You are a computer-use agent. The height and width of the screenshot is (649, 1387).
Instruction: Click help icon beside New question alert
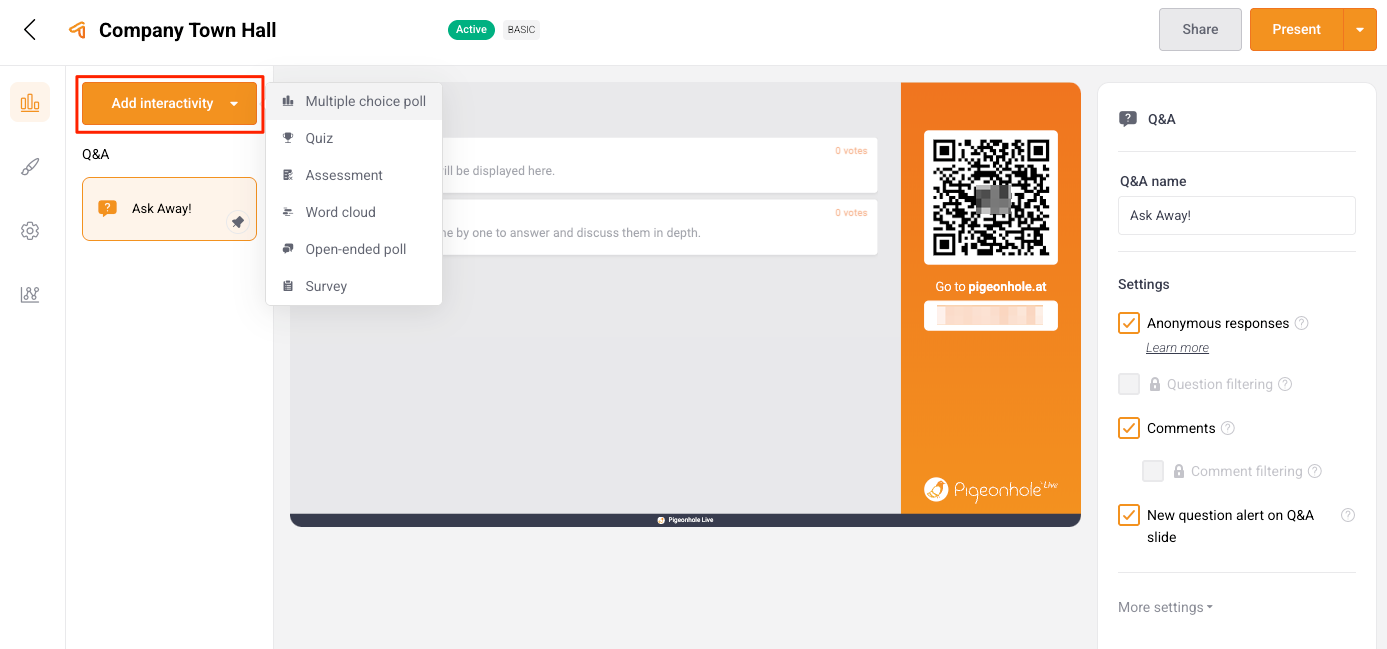pyautogui.click(x=1347, y=515)
